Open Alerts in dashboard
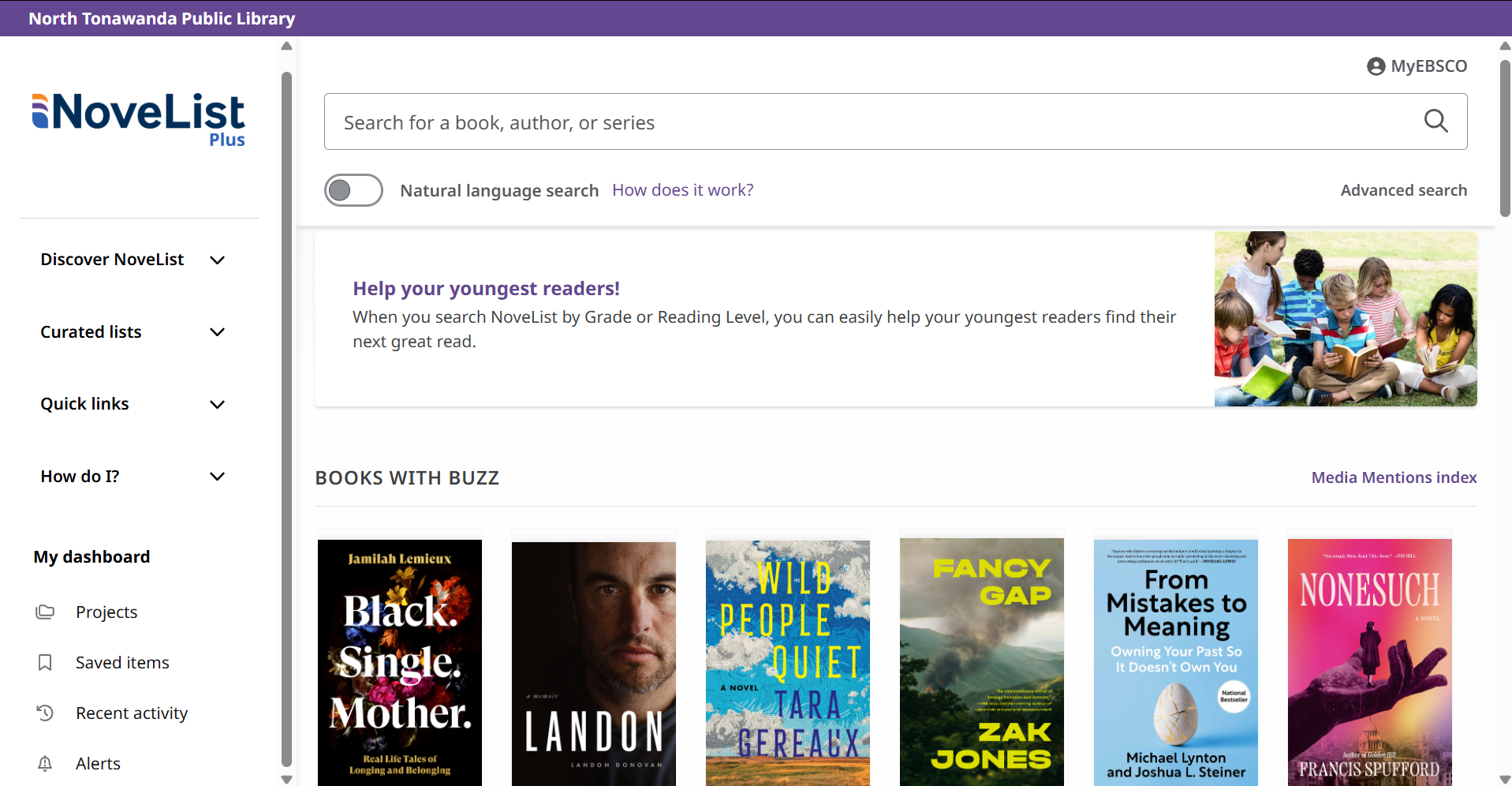The image size is (1512, 786). tap(98, 763)
